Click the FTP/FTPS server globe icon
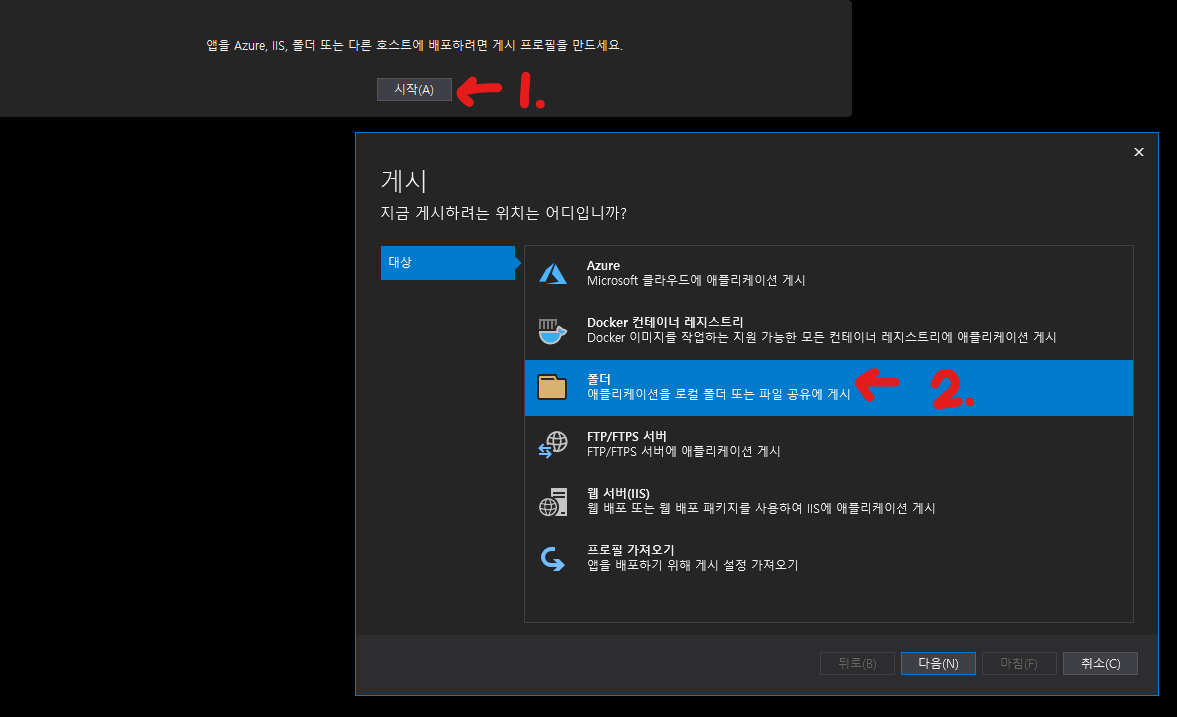Screen dimensions: 1177x717 (553, 444)
